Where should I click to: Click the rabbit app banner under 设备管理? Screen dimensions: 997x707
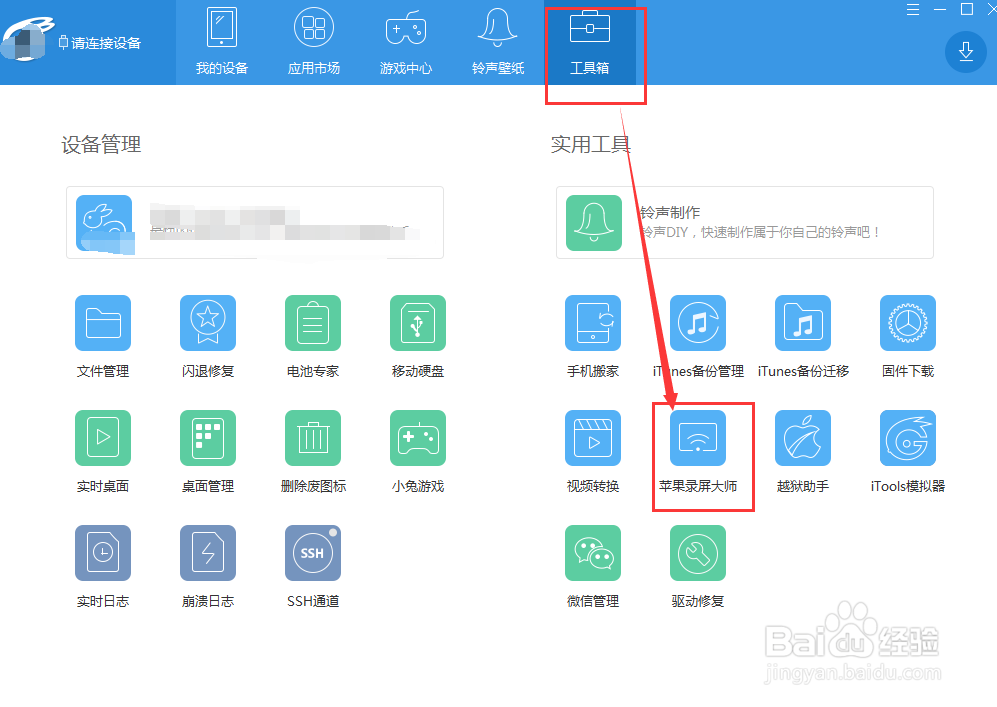[x=255, y=223]
